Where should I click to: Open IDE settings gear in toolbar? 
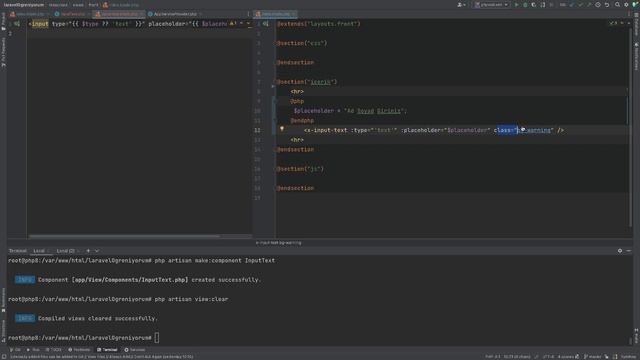pyautogui.click(x=626, y=5)
